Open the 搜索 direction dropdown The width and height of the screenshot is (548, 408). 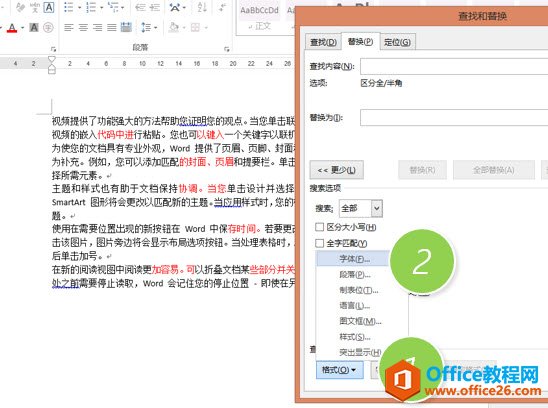pyautogui.click(x=376, y=209)
